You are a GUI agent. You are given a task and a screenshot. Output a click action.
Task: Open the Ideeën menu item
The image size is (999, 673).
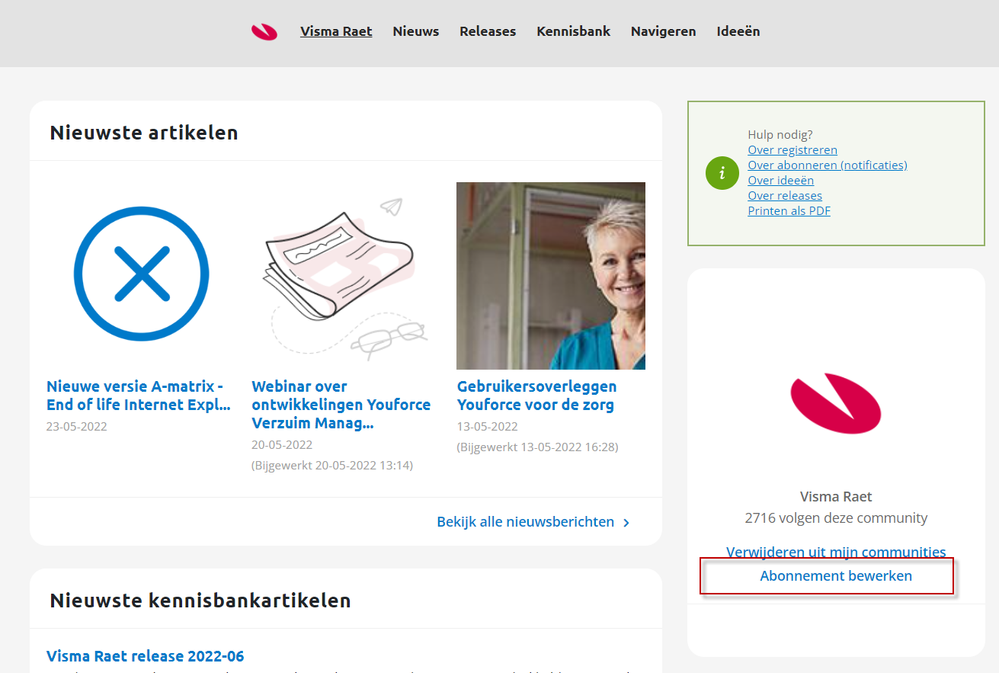pos(738,31)
